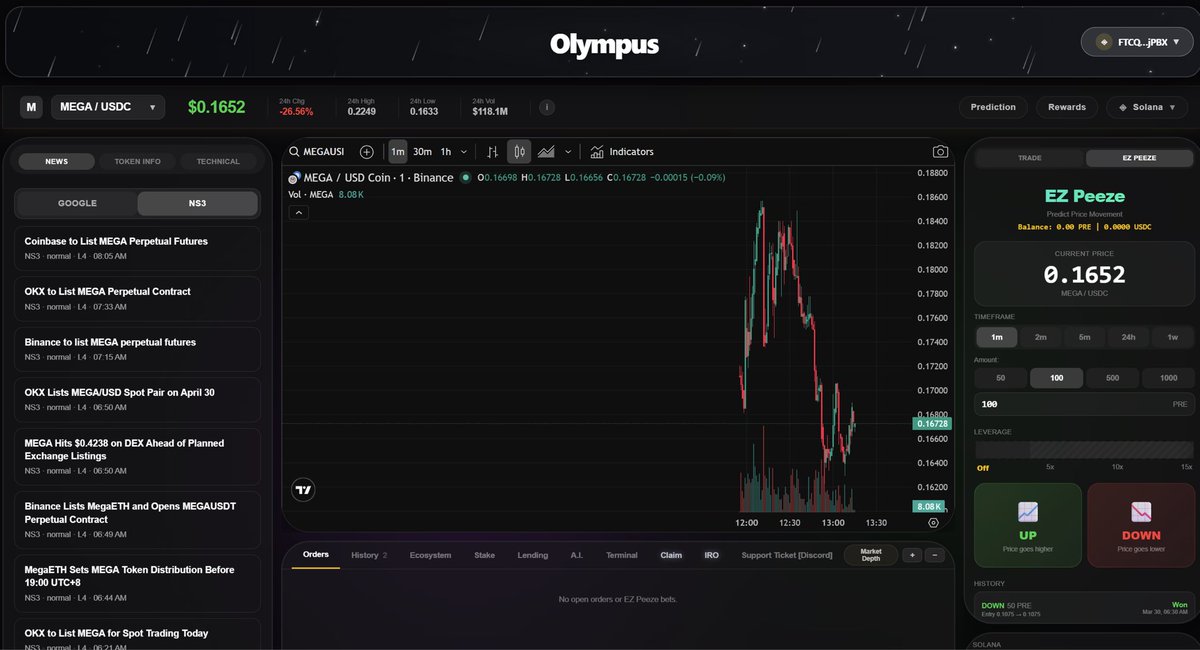Select the candlestick chart style icon
This screenshot has height=650, width=1200.
pos(519,152)
